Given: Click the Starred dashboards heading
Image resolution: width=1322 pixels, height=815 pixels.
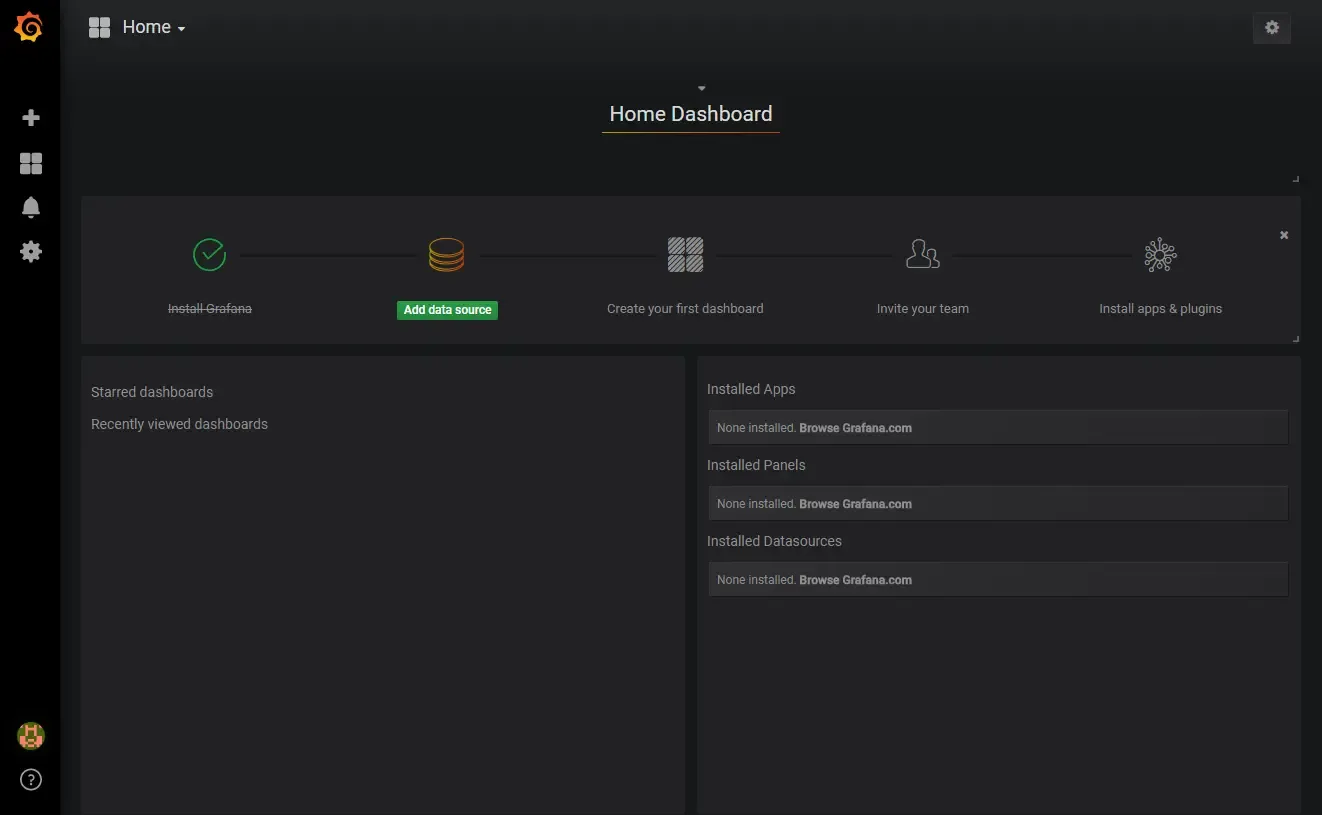Looking at the screenshot, I should click(152, 392).
